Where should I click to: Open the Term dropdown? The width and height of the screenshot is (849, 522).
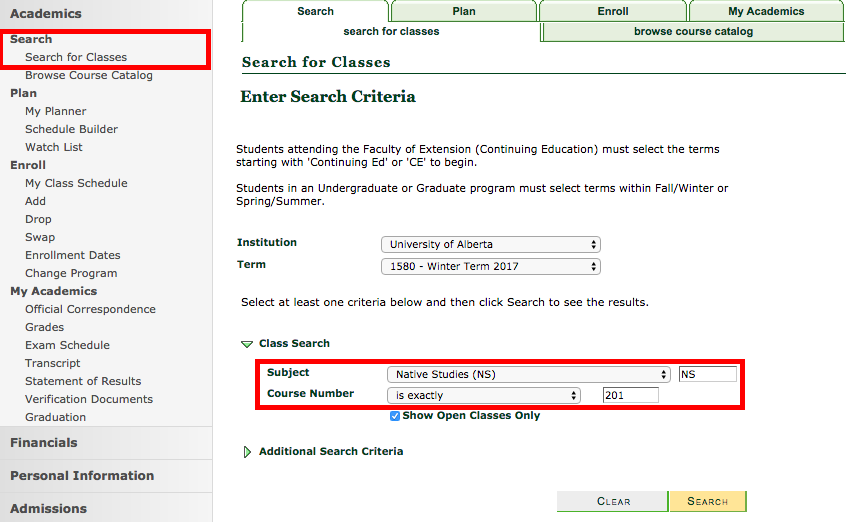(x=490, y=267)
